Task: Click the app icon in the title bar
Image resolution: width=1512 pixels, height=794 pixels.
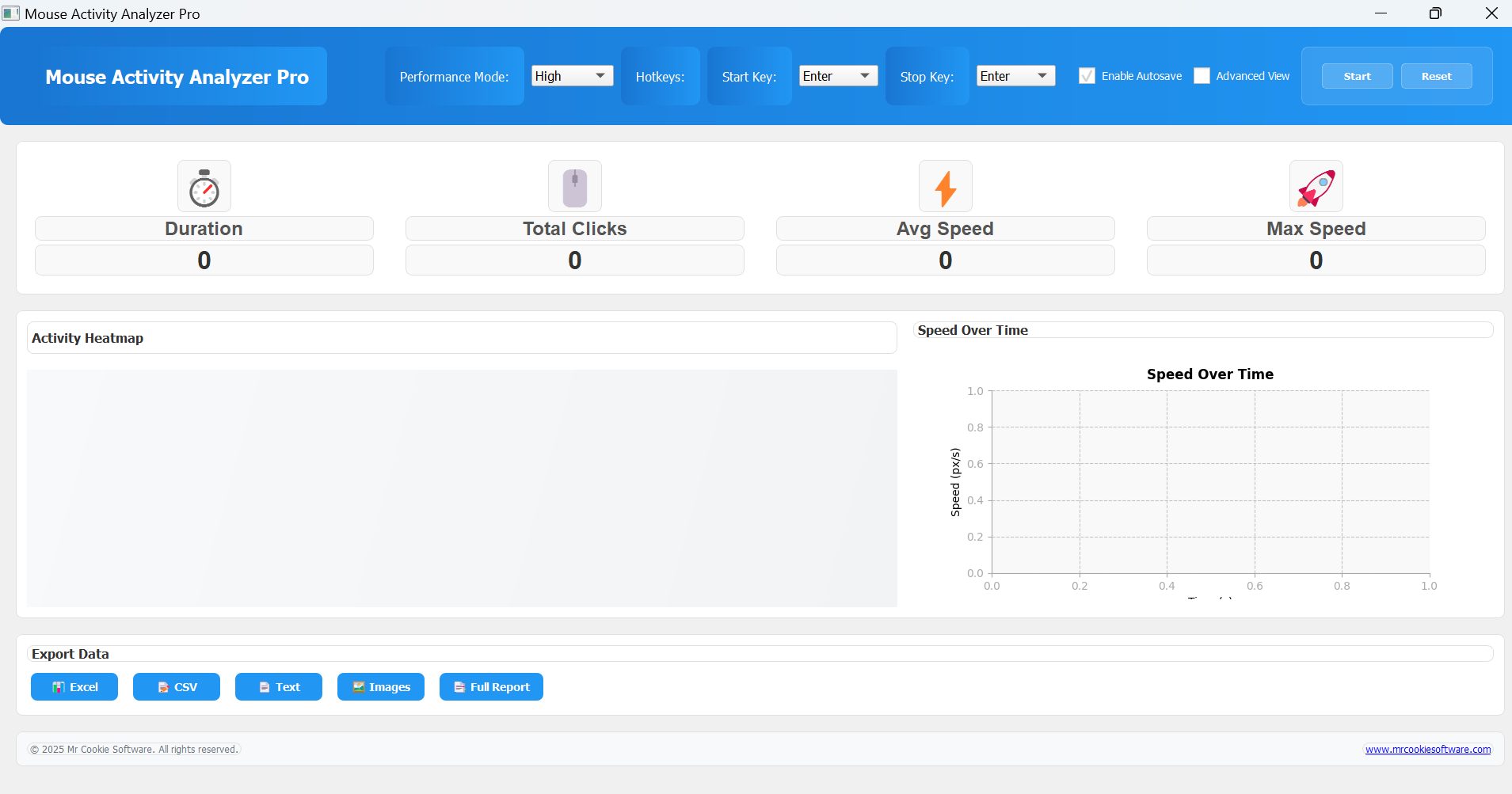Action: point(10,13)
